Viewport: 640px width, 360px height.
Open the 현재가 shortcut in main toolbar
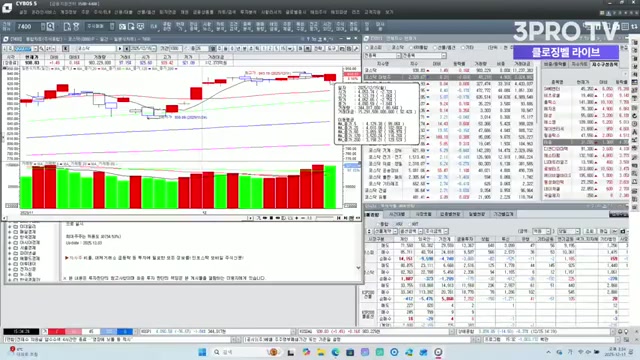pyautogui.click(x=180, y=27)
